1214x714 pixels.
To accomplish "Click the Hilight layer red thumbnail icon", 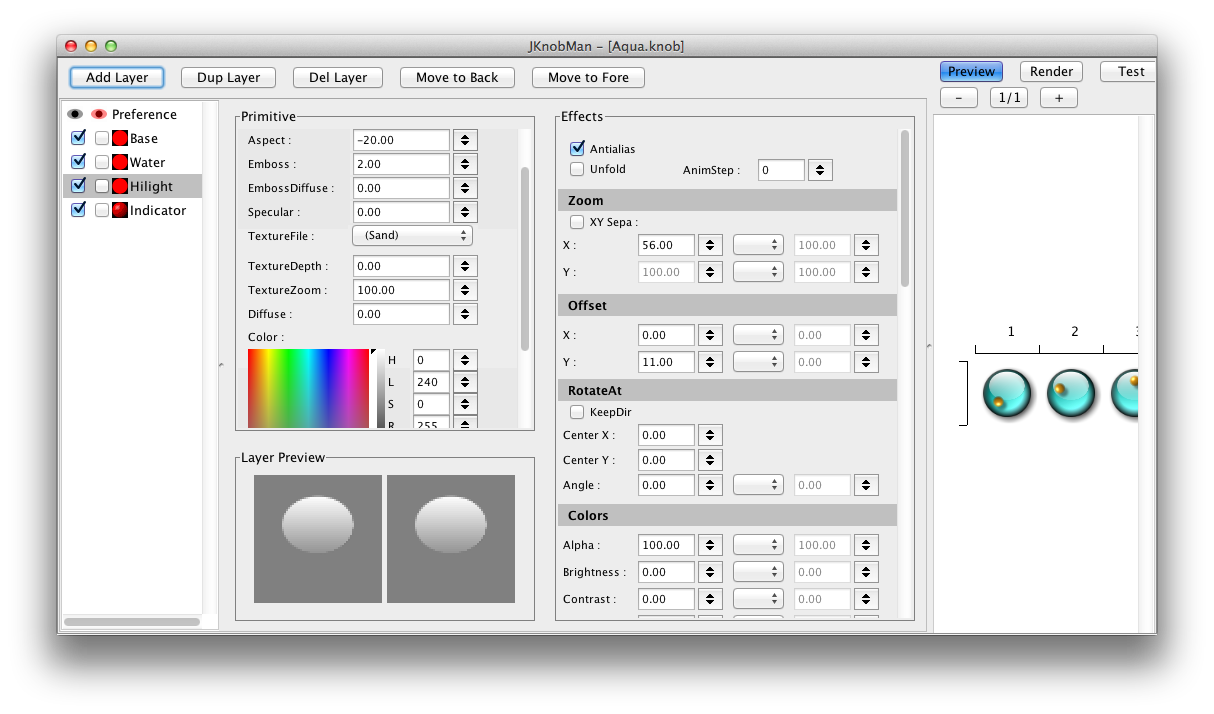I will [x=120, y=186].
